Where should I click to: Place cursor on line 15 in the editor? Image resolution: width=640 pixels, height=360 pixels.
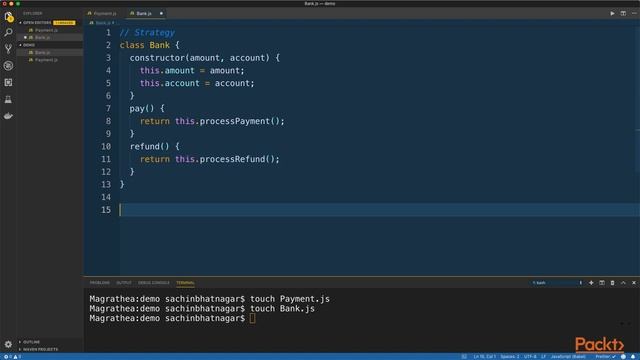click(x=380, y=210)
